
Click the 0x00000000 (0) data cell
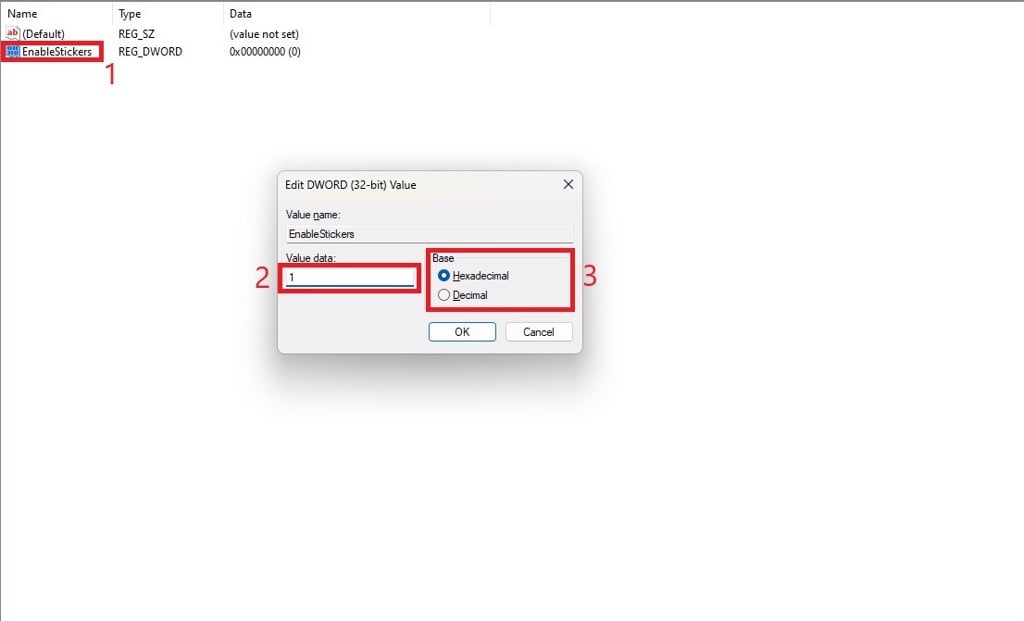click(x=265, y=52)
